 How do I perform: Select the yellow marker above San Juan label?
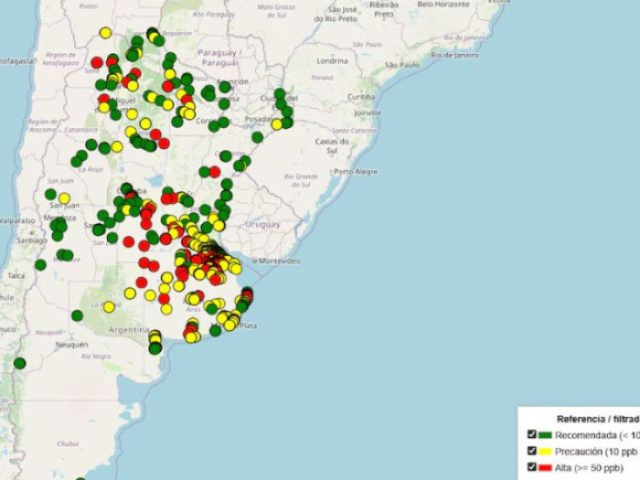(64, 198)
